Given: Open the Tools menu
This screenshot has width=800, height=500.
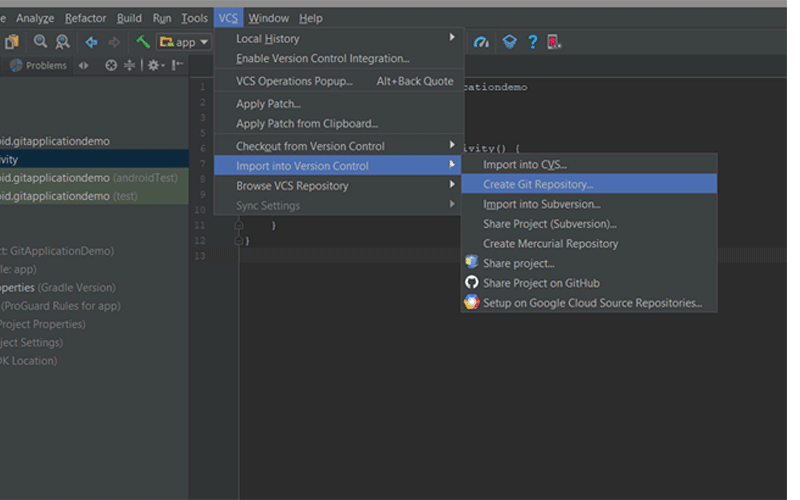Looking at the screenshot, I should tap(194, 18).
